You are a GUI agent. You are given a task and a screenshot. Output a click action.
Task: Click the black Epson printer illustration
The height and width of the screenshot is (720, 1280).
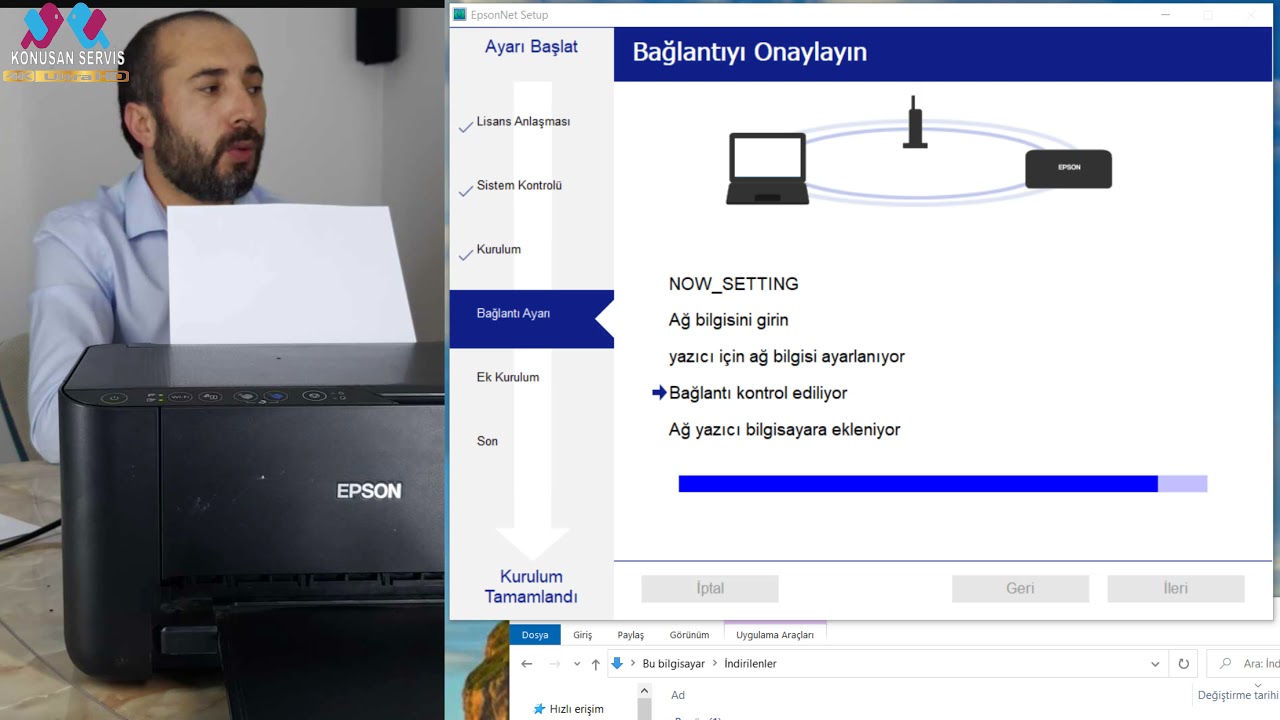click(1068, 168)
